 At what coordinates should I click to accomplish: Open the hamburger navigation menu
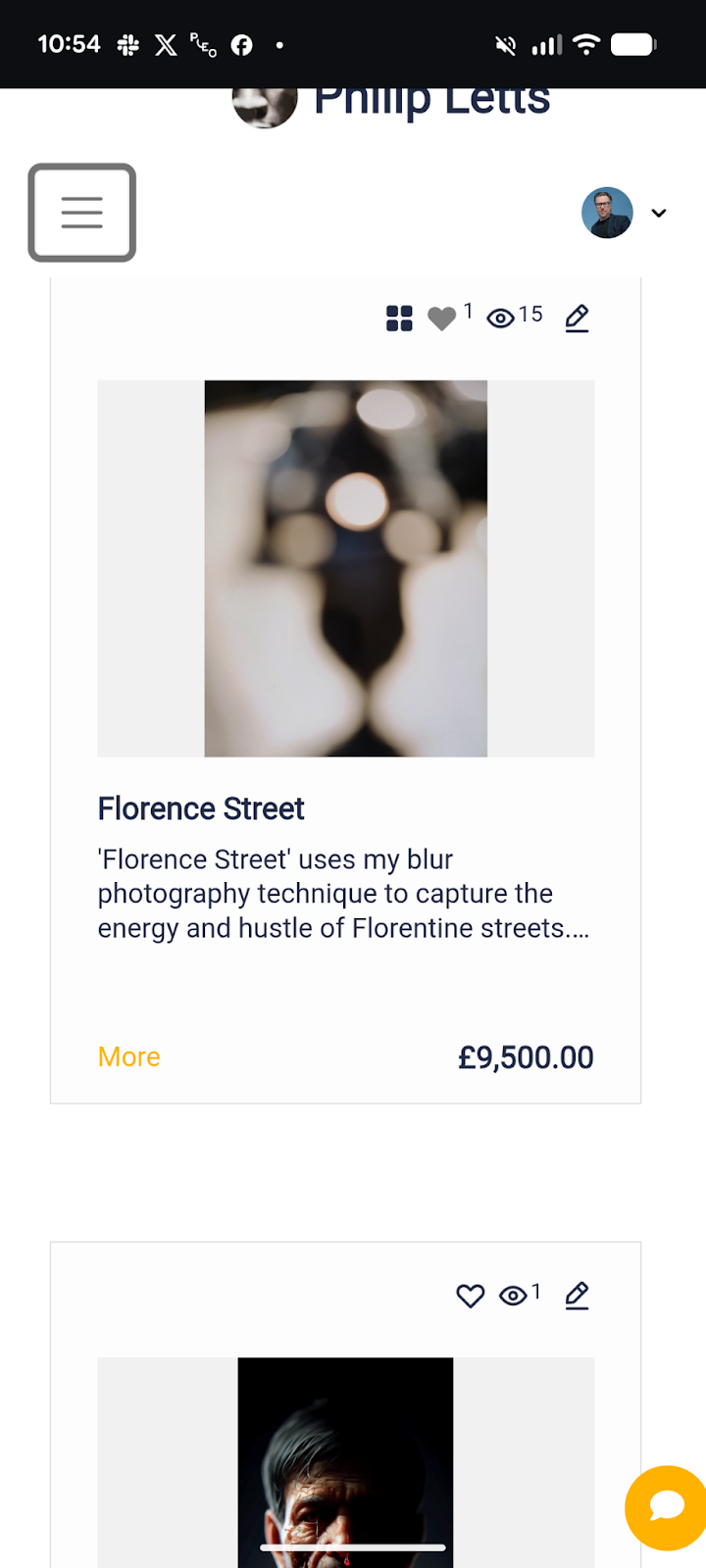(x=82, y=213)
